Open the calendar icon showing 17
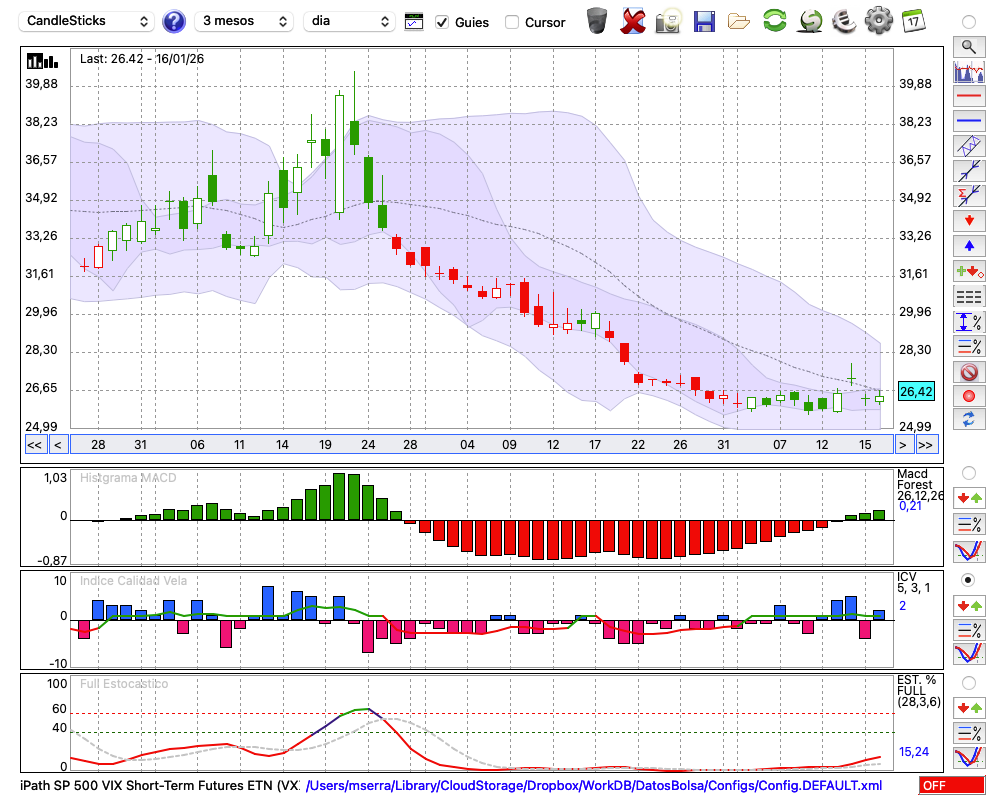This screenshot has width=1000, height=800. tap(912, 20)
